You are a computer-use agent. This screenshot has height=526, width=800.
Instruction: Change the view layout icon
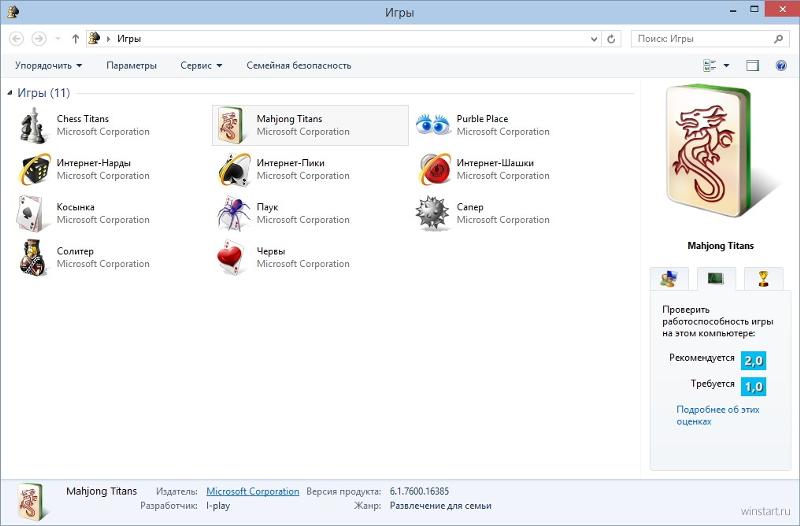[x=710, y=65]
